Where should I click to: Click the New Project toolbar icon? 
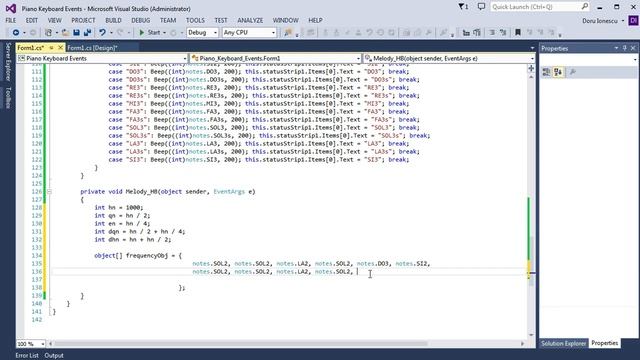[48, 32]
